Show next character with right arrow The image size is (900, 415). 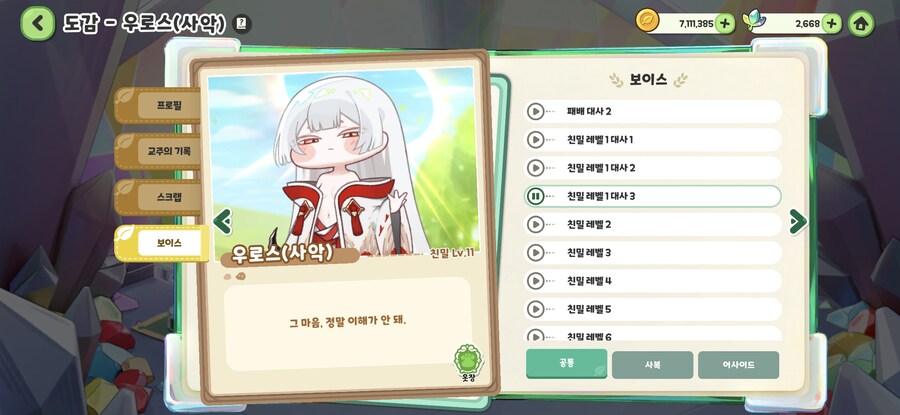[x=798, y=222]
